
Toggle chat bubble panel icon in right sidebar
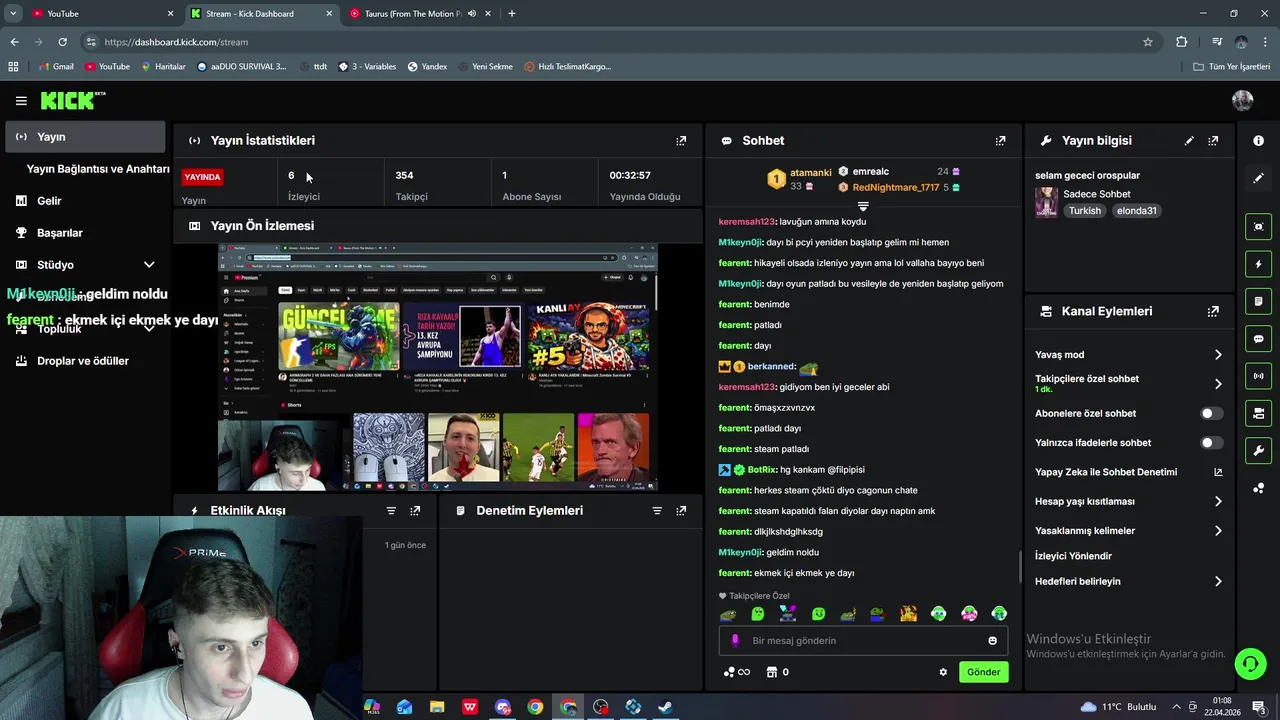pos(1258,339)
